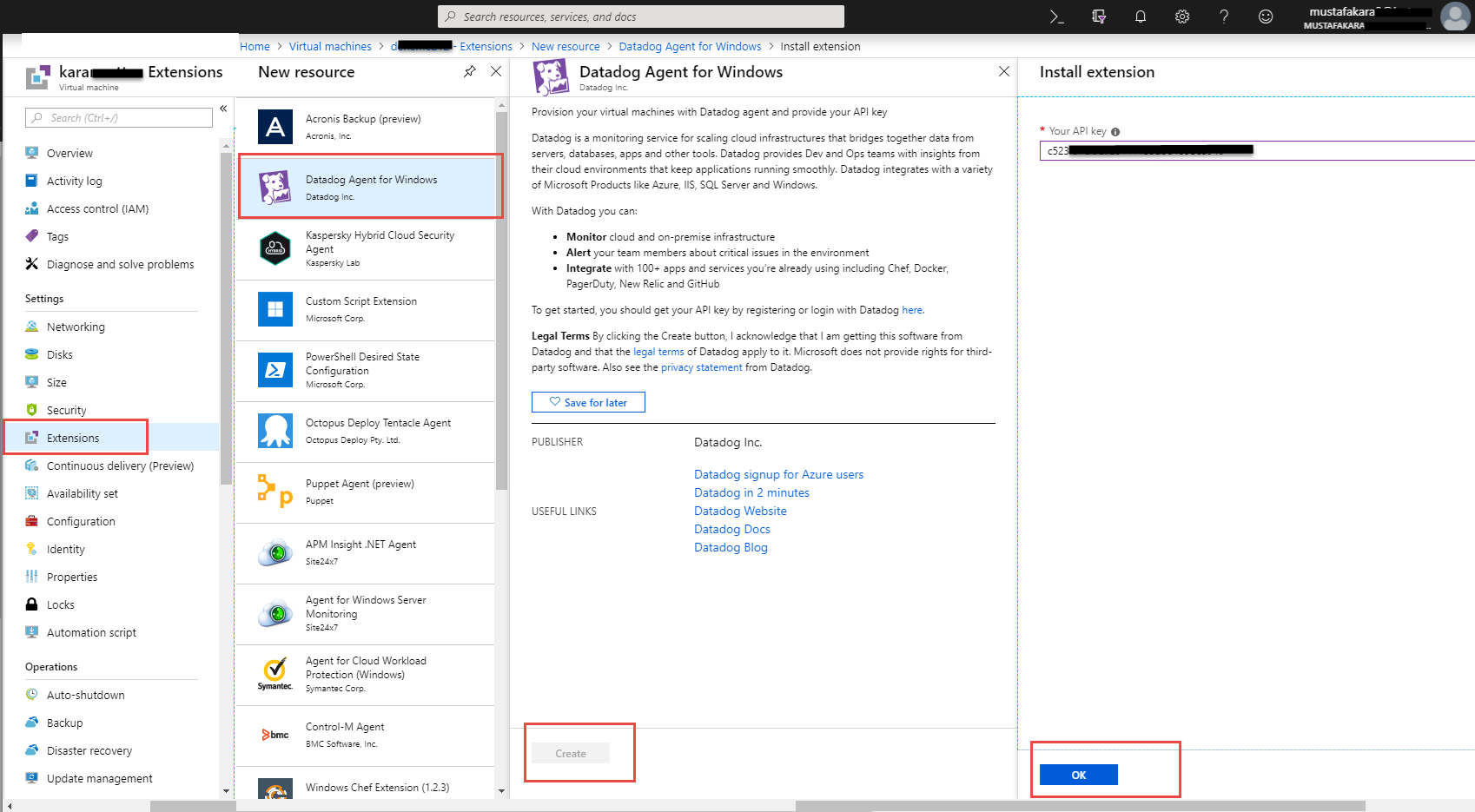Click the Acronis Backup icon
This screenshot has height=812, width=1475.
275,127
